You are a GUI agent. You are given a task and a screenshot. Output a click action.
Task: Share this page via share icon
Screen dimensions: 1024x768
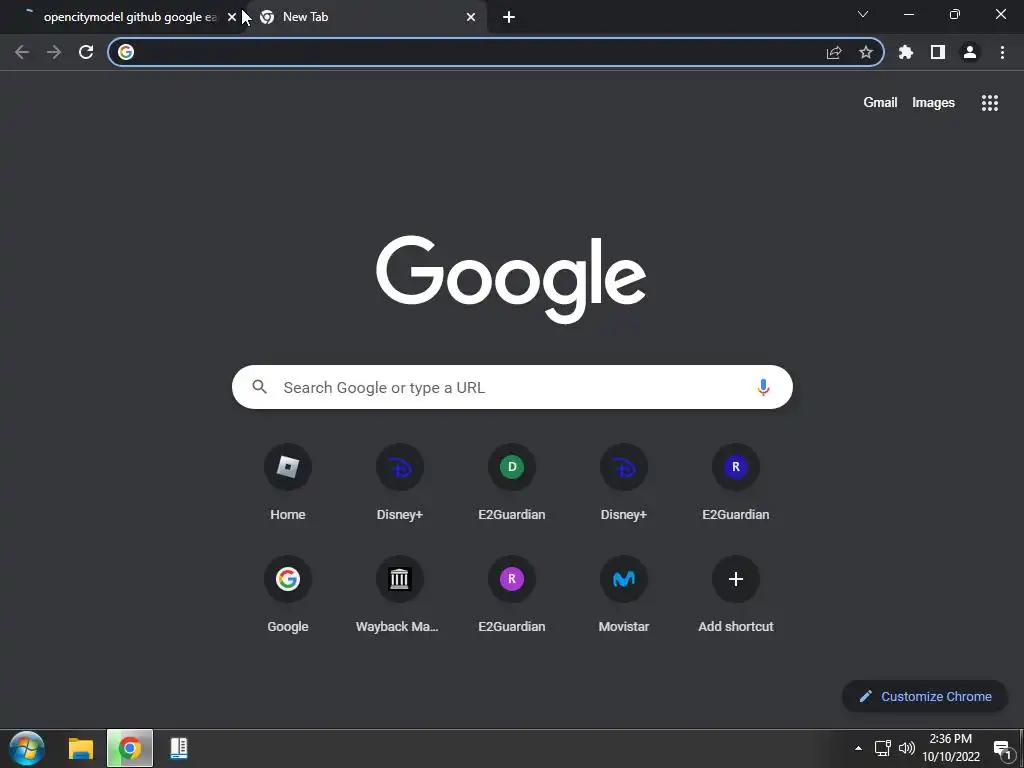pyautogui.click(x=834, y=52)
